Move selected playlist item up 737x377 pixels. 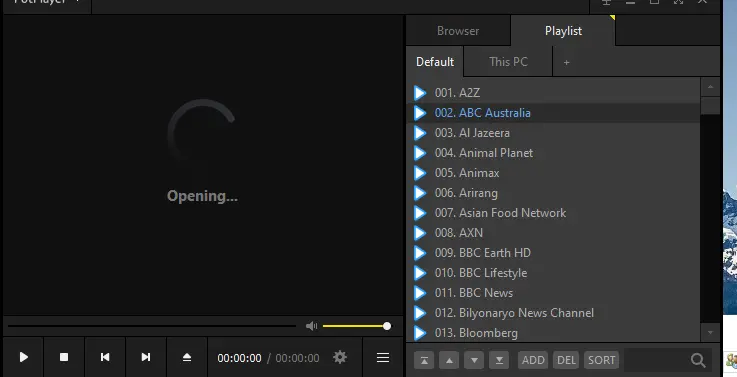[449, 361]
